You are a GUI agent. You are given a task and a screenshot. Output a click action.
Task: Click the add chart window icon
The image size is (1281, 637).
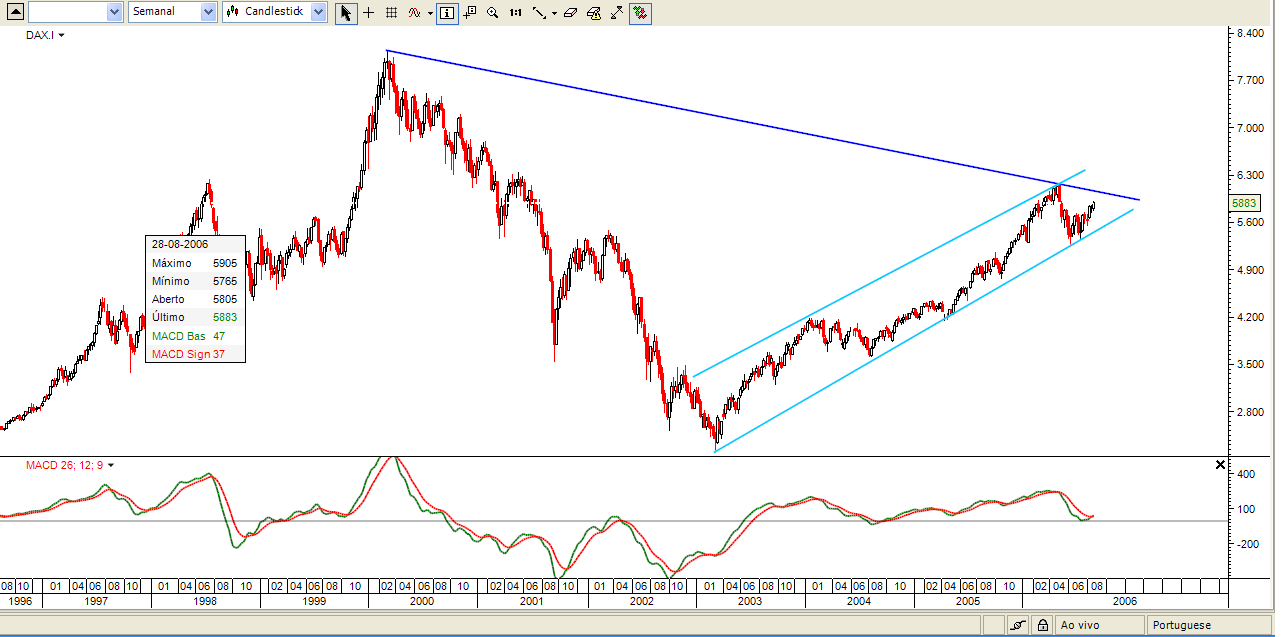(469, 13)
